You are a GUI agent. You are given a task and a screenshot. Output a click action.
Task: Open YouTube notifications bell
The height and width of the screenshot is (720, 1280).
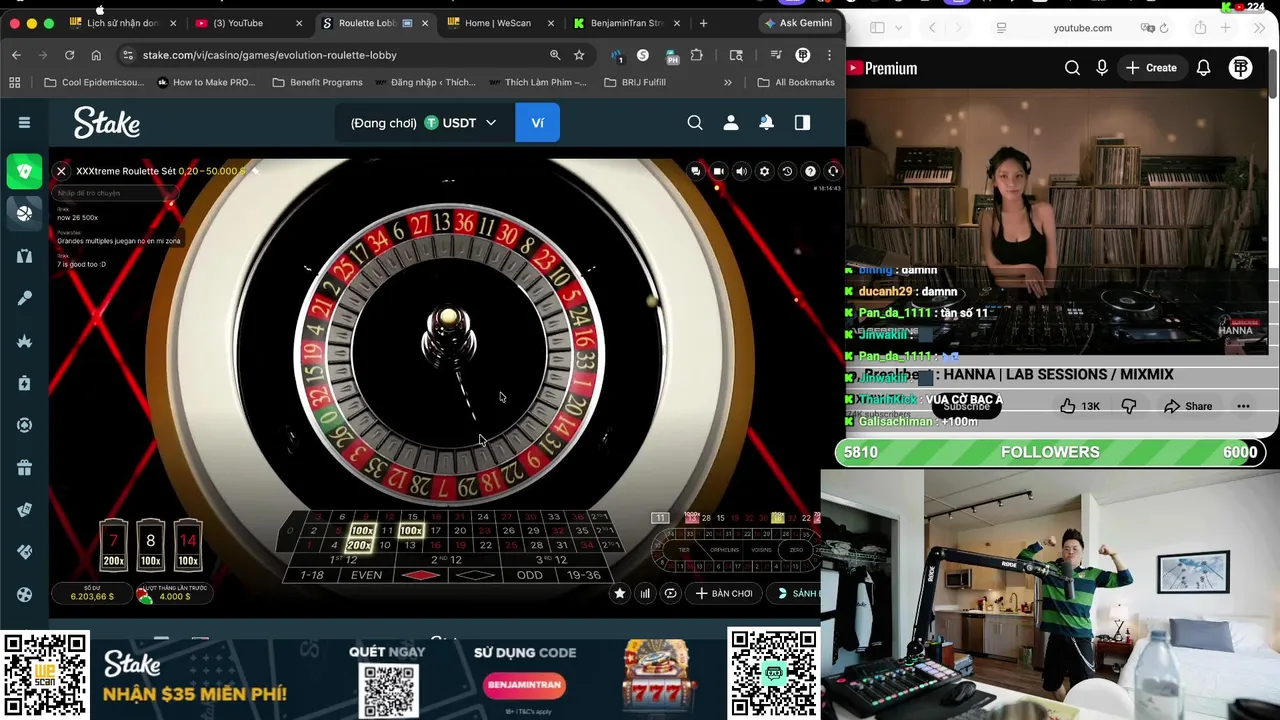[1204, 68]
